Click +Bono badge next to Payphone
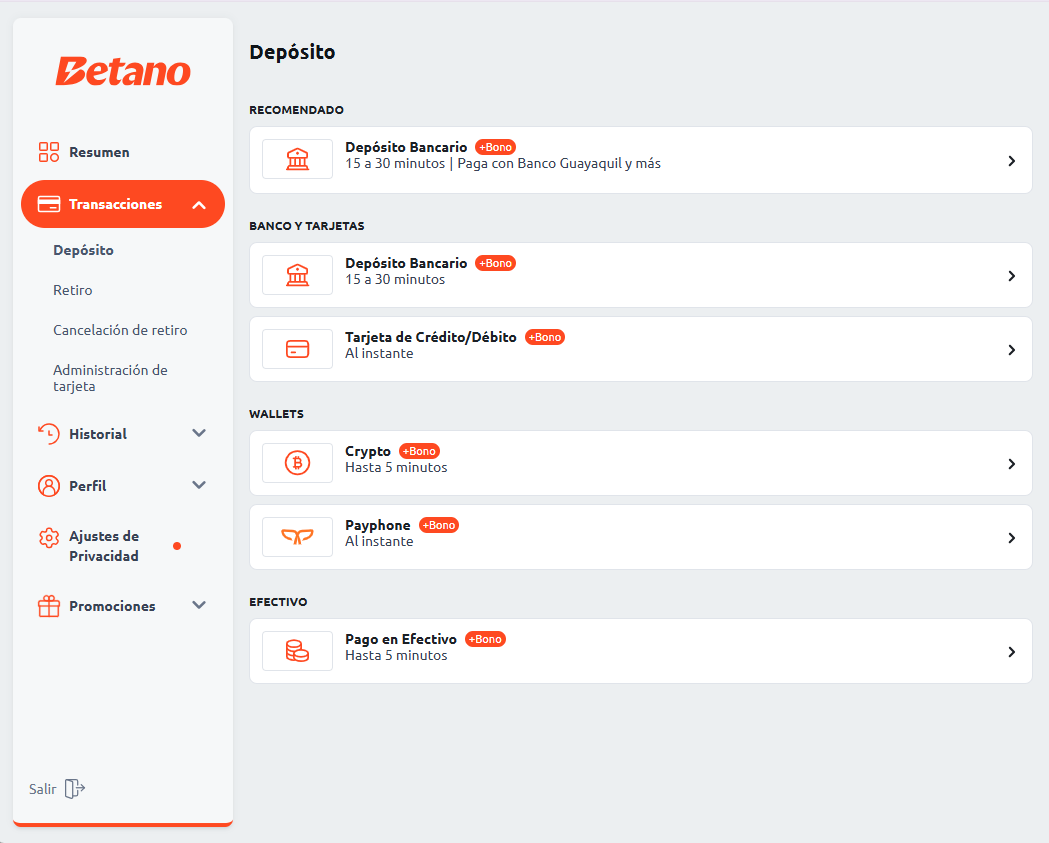This screenshot has height=843, width=1049. click(439, 525)
